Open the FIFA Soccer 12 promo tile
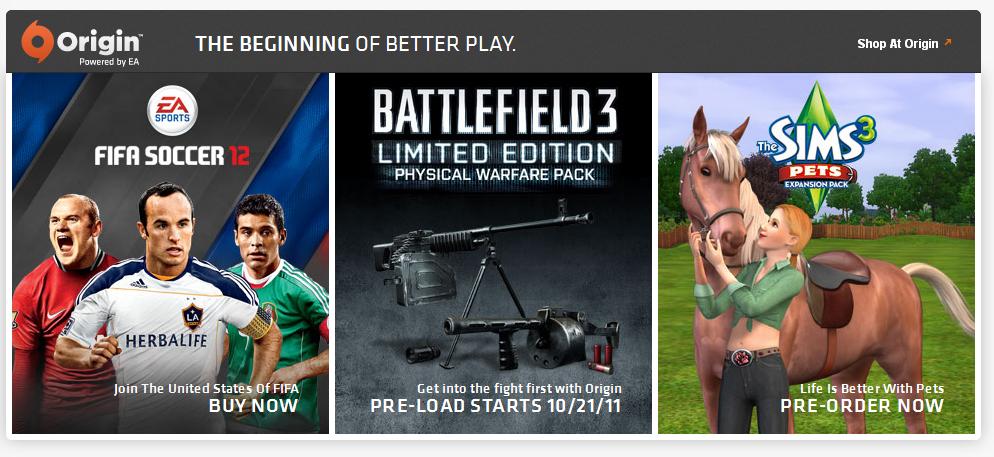 pos(171,254)
